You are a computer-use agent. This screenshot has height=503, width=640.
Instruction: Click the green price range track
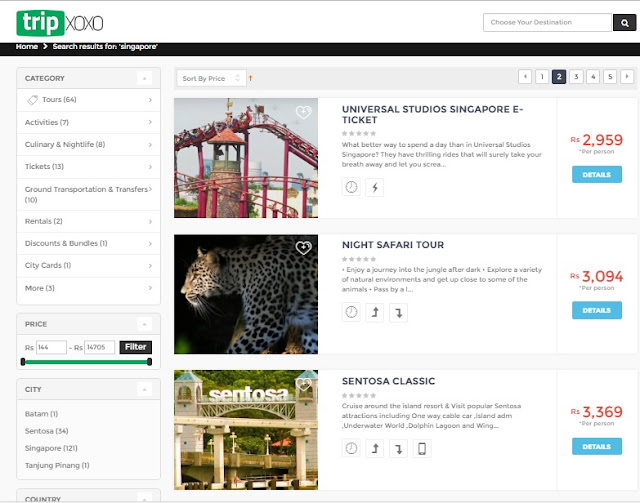coord(86,362)
